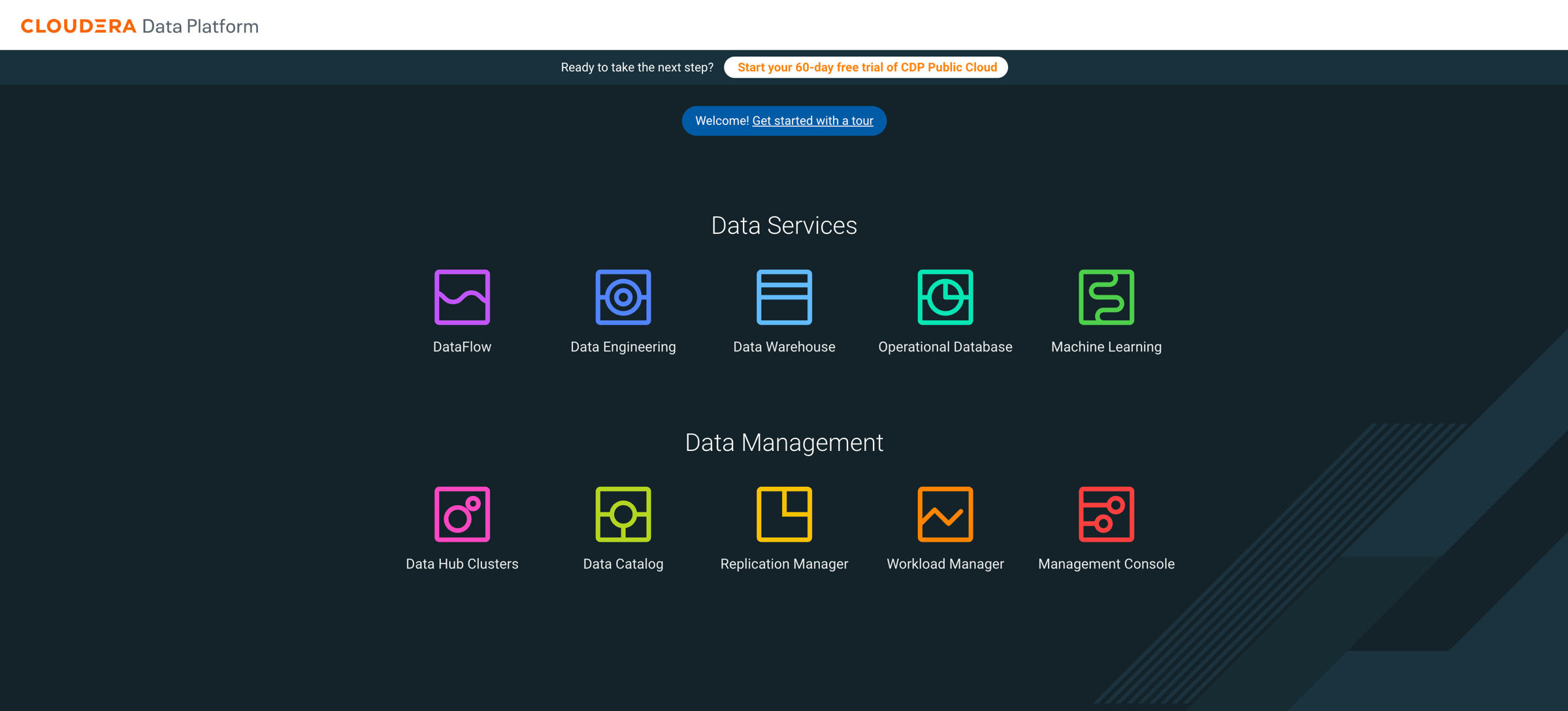Open the Data Warehouse icon
Image resolution: width=1568 pixels, height=711 pixels.
point(784,297)
